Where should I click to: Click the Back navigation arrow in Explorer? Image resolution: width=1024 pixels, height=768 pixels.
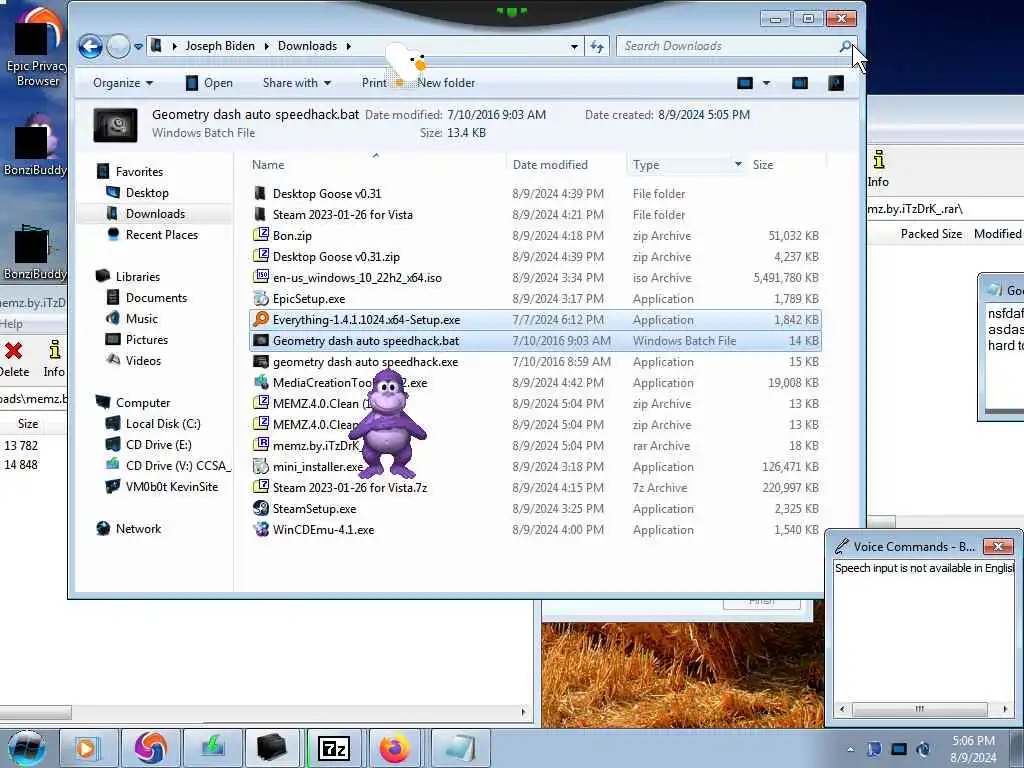click(x=90, y=46)
